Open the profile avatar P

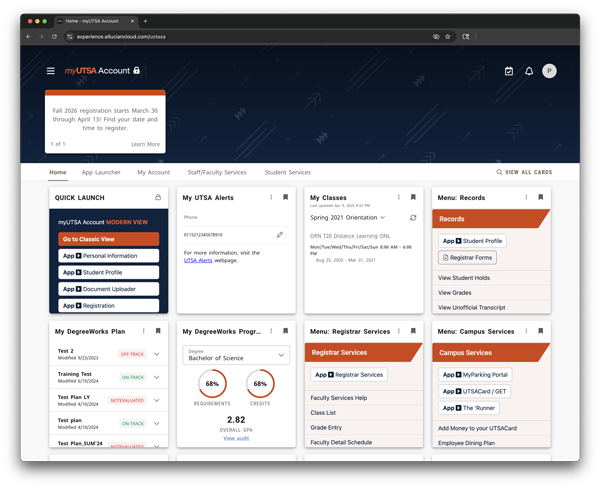[549, 71]
